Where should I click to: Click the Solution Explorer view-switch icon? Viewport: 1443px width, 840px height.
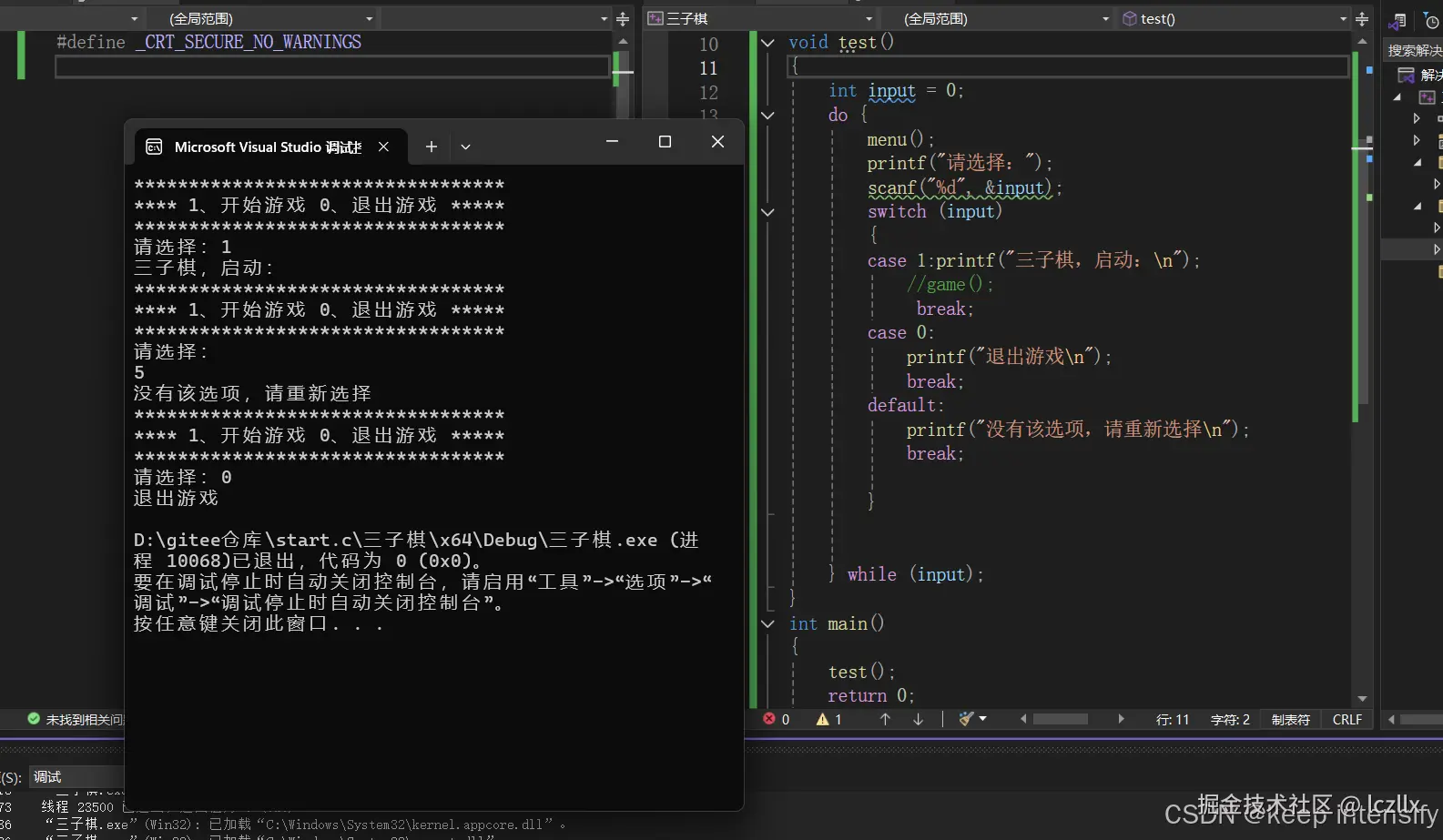(x=1398, y=20)
